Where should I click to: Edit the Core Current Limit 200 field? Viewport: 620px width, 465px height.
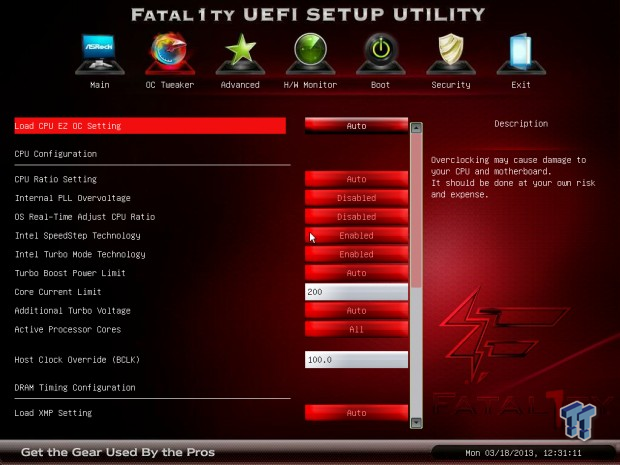coord(356,292)
